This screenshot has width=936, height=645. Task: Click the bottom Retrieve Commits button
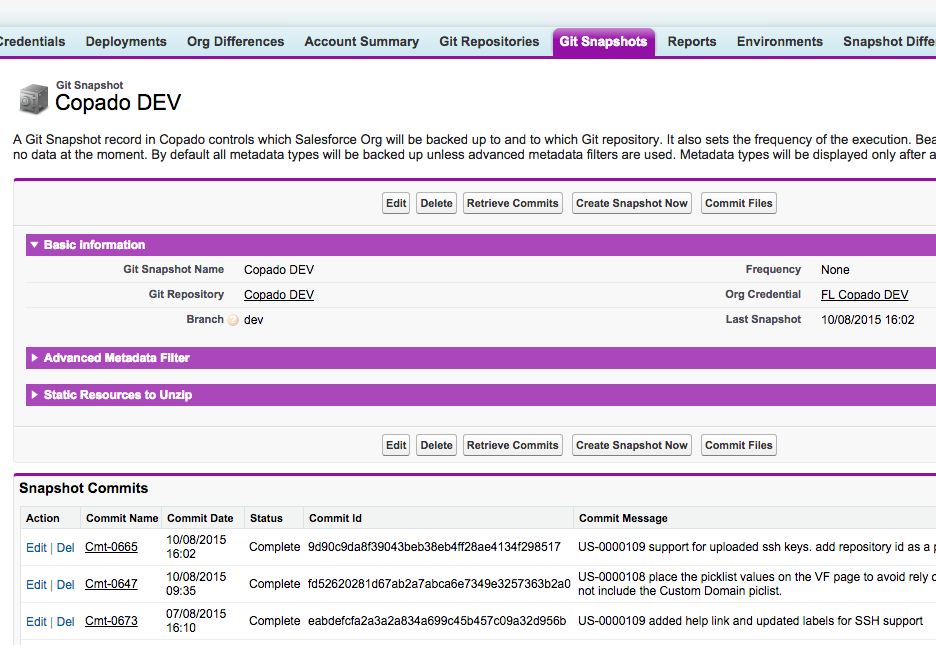pyautogui.click(x=513, y=445)
